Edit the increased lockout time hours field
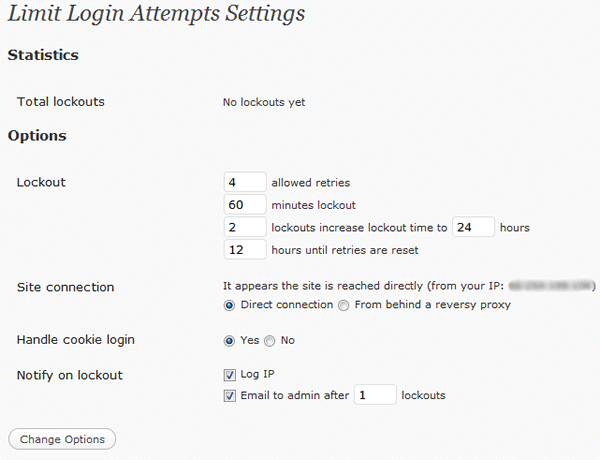Screen dimensions: 600x460 click(x=474, y=227)
